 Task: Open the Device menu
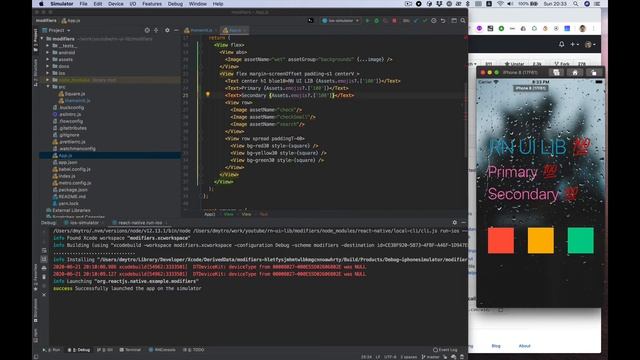[116, 4]
